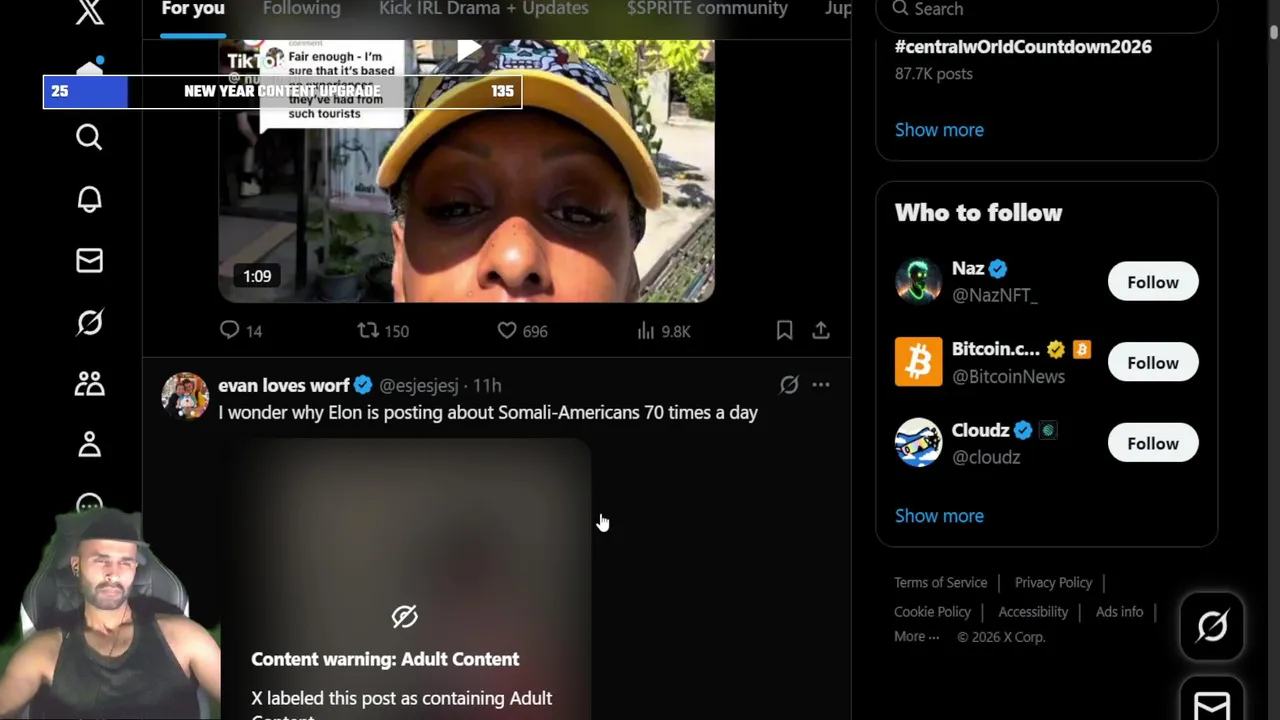
Task: Expand Show more under Who to follow
Action: click(x=939, y=516)
